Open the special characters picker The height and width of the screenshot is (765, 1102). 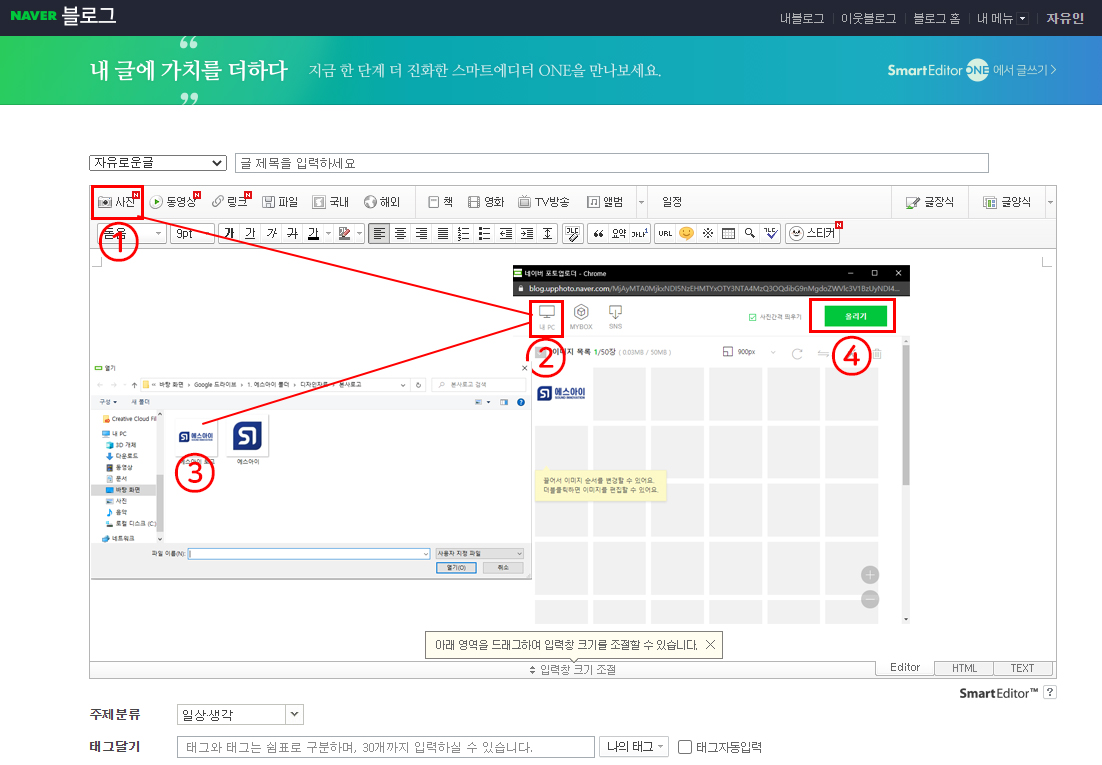708,233
